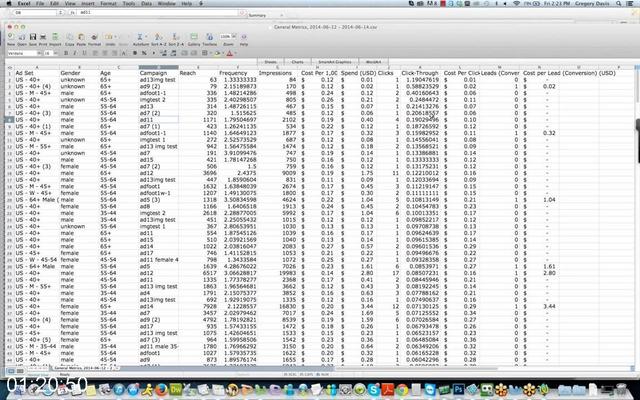Open the File menu
Image resolution: width=640 pixels, height=400 pixels.
[40, 3]
